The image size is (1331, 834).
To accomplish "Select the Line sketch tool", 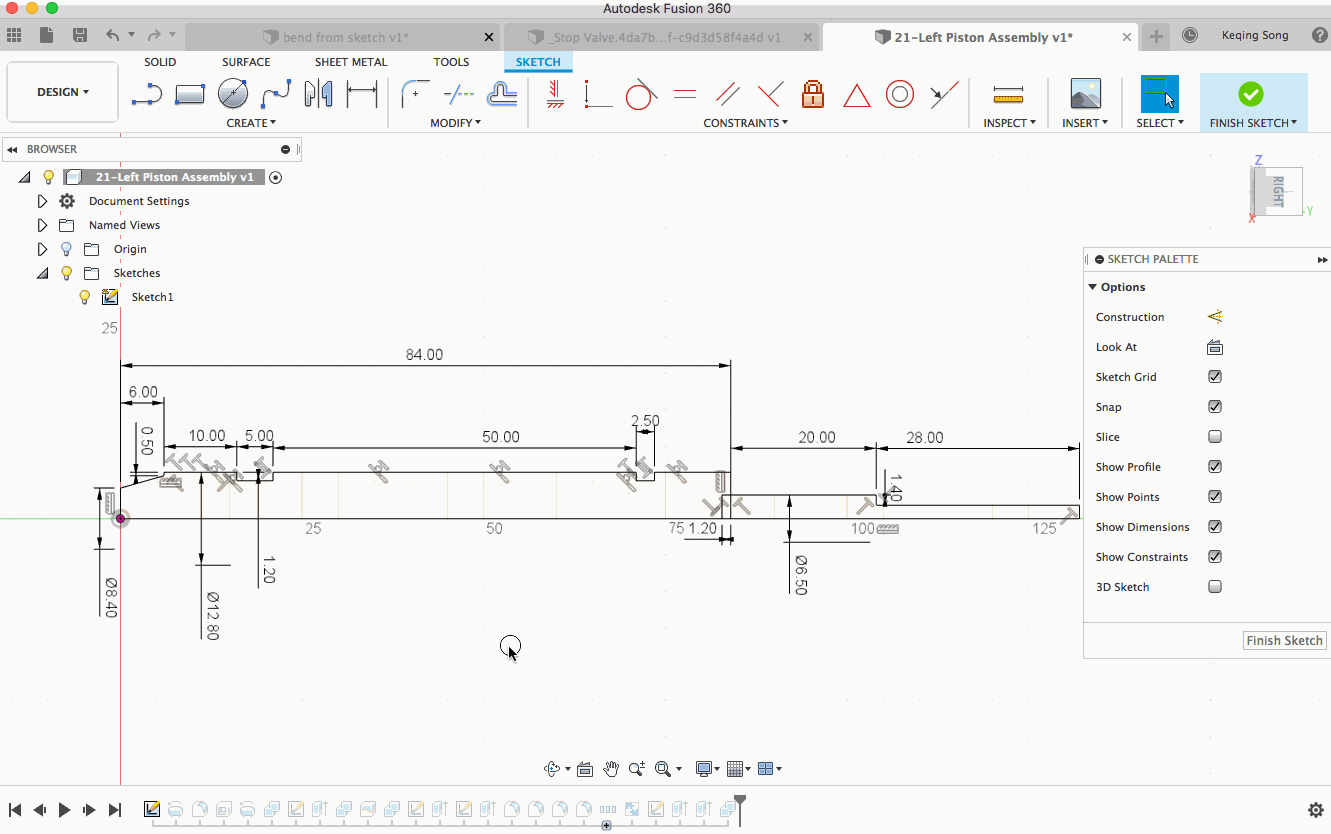I will click(146, 95).
